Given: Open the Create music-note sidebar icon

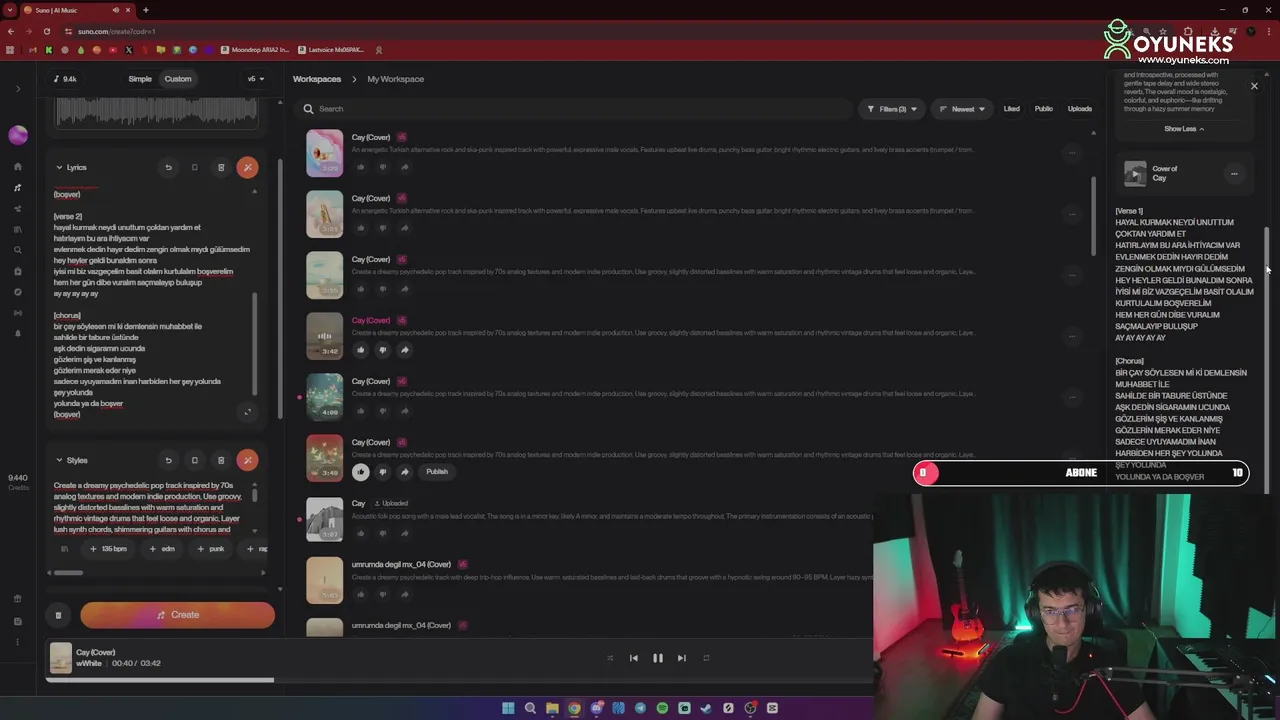Looking at the screenshot, I should click(x=18, y=187).
